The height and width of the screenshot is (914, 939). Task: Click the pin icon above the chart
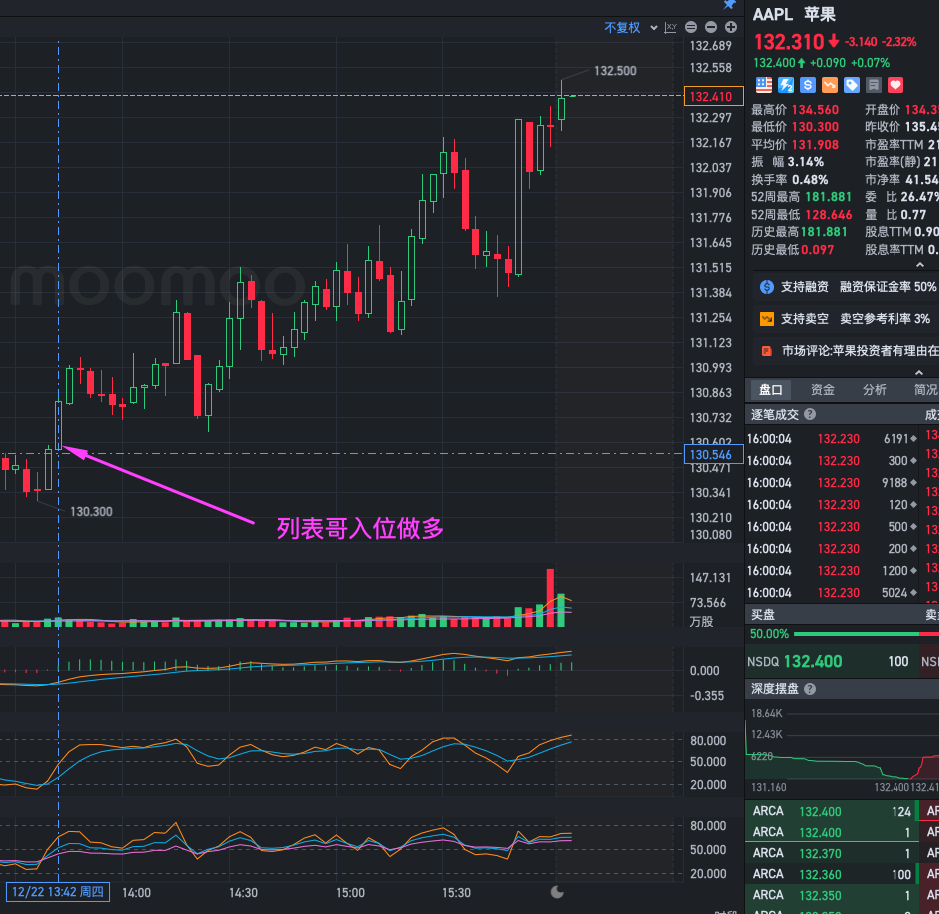729,5
